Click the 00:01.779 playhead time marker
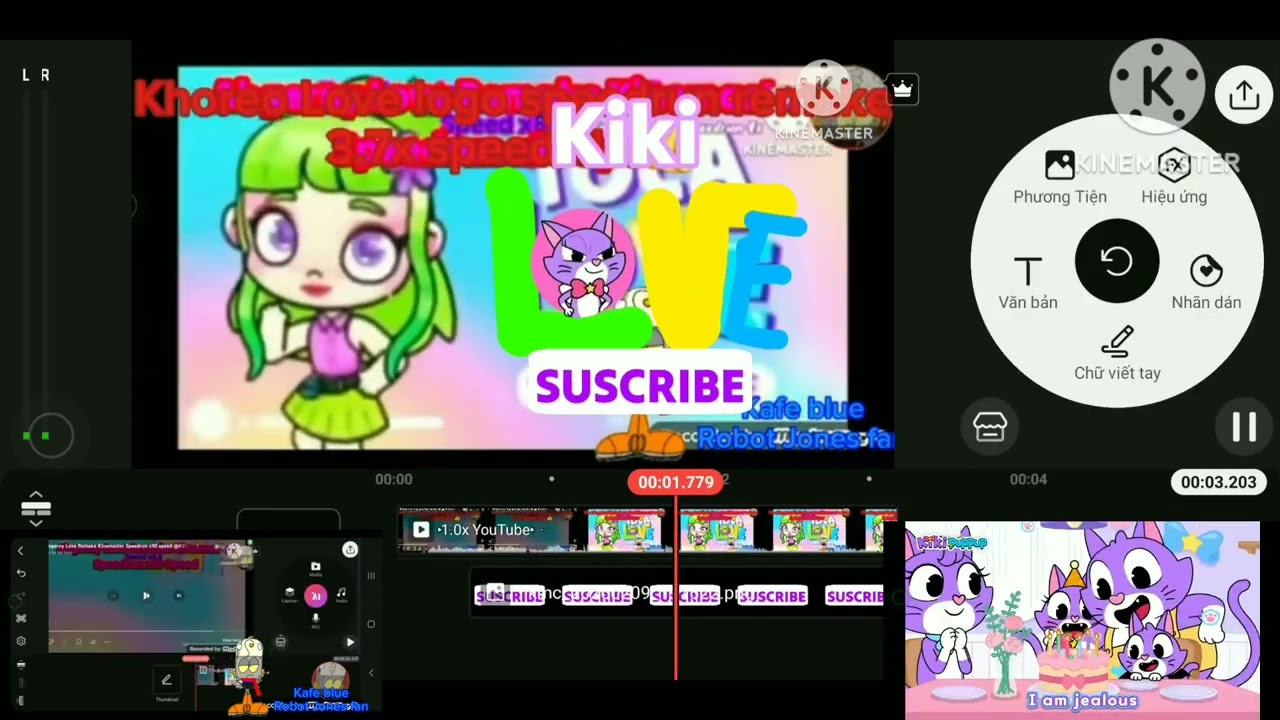 point(676,482)
